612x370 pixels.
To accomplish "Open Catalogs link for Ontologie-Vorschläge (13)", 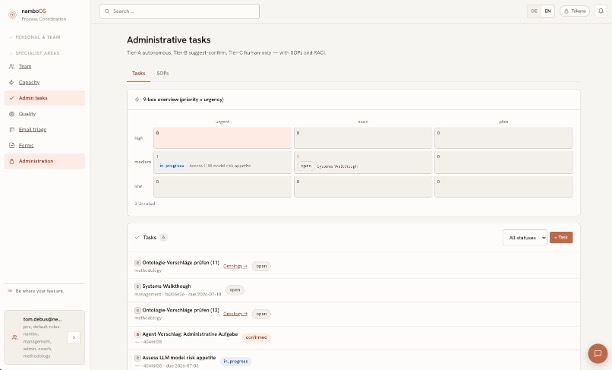I will coord(235,313).
